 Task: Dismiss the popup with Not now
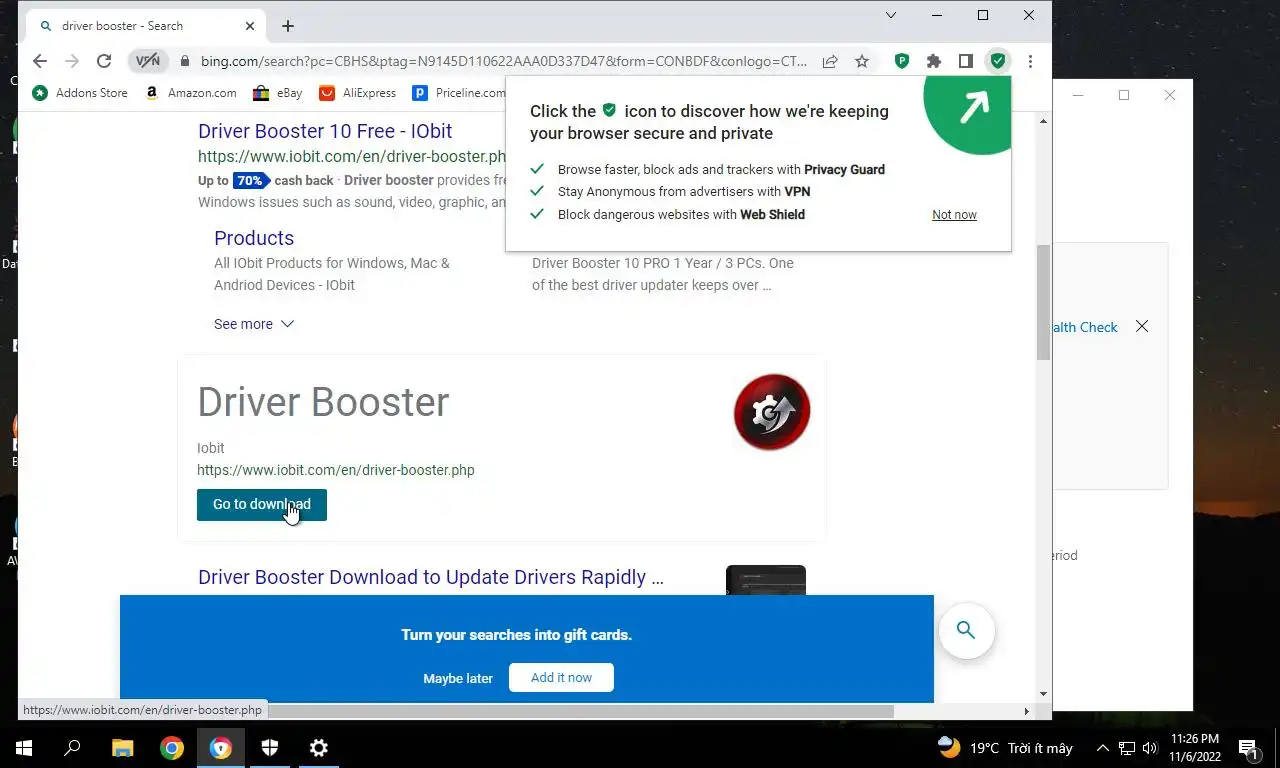(954, 215)
